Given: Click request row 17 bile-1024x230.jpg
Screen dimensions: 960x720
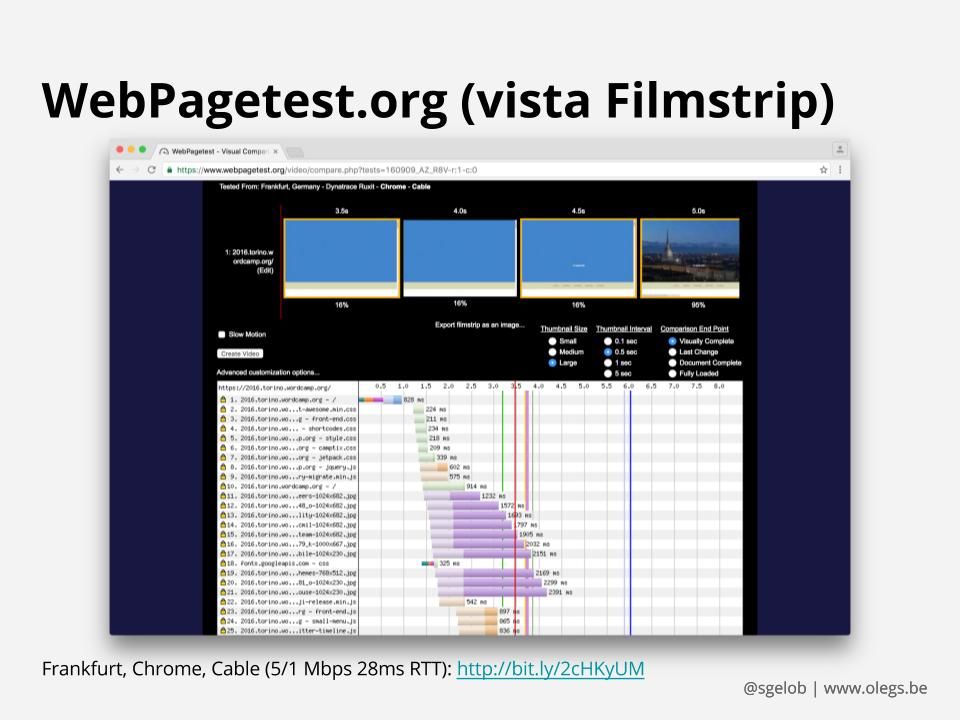Looking at the screenshot, I should [480, 553].
